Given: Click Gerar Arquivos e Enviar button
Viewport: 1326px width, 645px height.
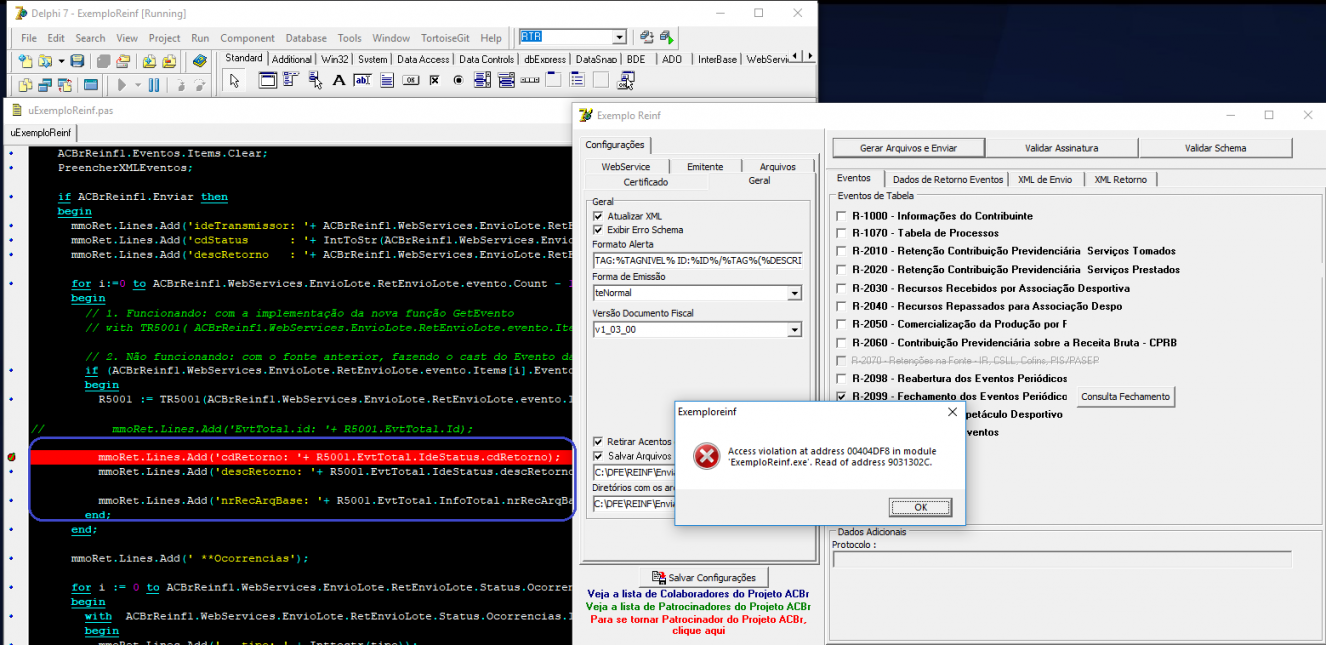Looking at the screenshot, I should coord(908,148).
